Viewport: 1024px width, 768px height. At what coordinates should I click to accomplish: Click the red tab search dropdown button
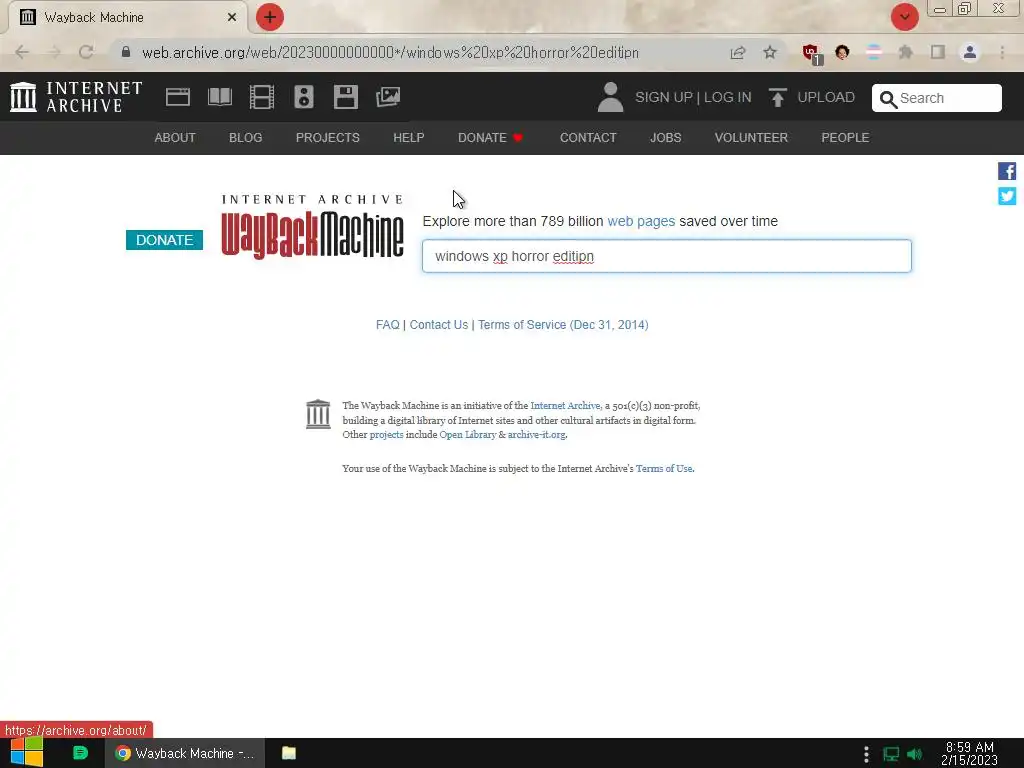point(904,17)
